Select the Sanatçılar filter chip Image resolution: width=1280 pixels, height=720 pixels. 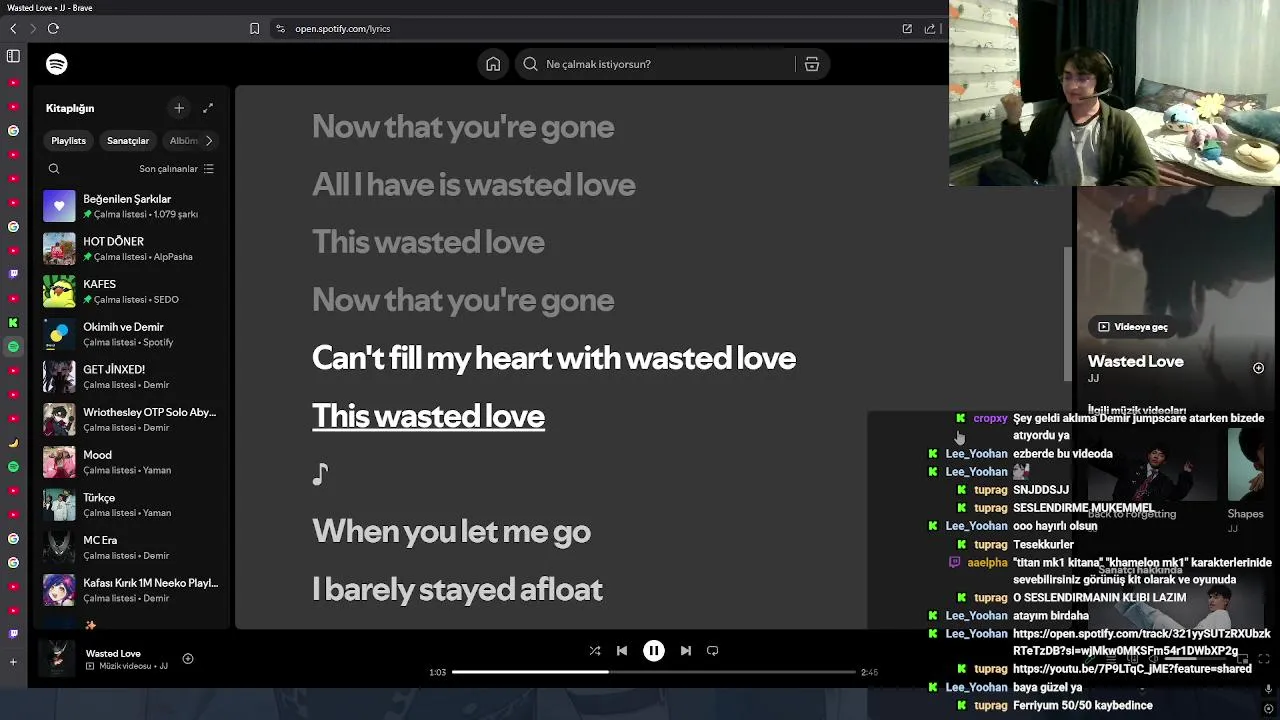pyautogui.click(x=128, y=141)
